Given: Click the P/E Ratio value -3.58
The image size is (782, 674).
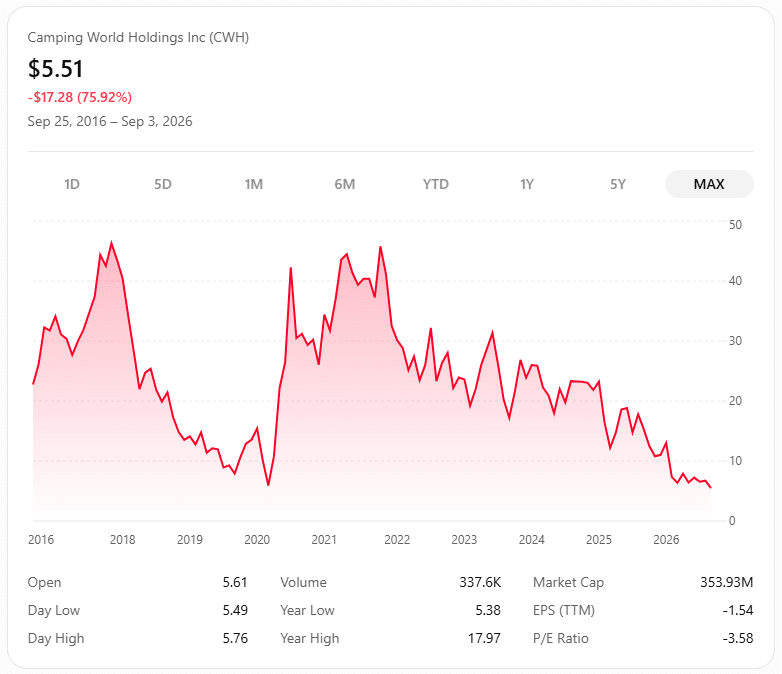Looking at the screenshot, I should [x=738, y=638].
